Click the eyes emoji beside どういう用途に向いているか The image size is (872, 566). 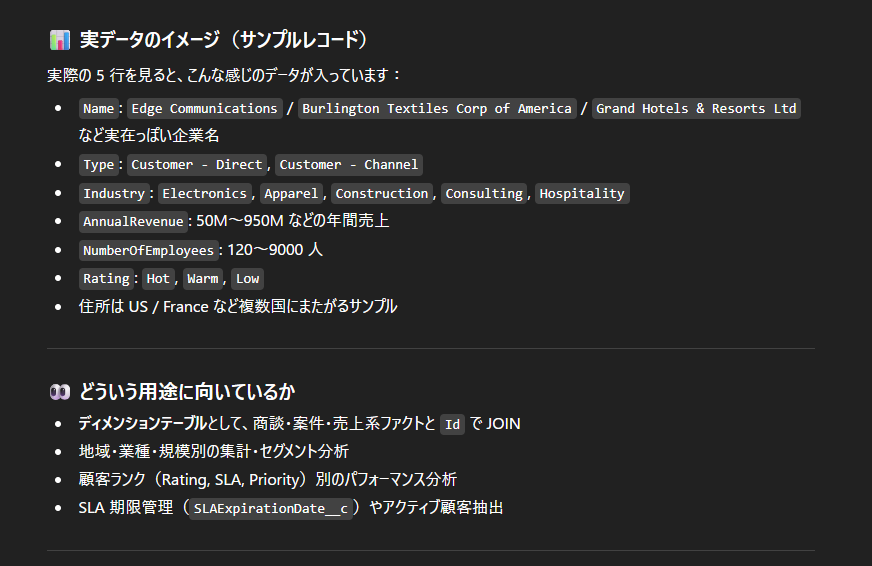60,393
